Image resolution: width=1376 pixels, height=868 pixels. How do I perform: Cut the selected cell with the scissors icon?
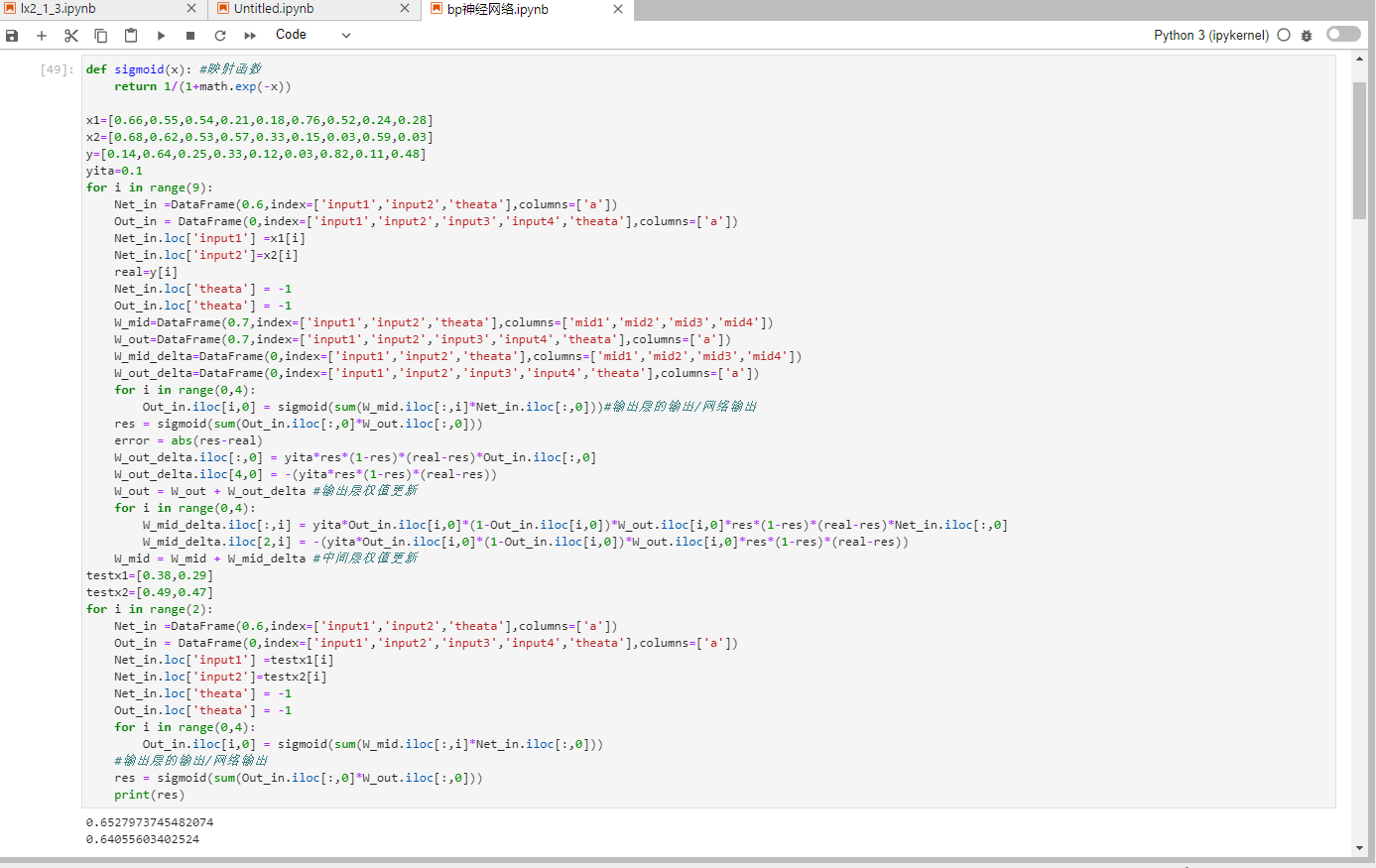tap(71, 36)
